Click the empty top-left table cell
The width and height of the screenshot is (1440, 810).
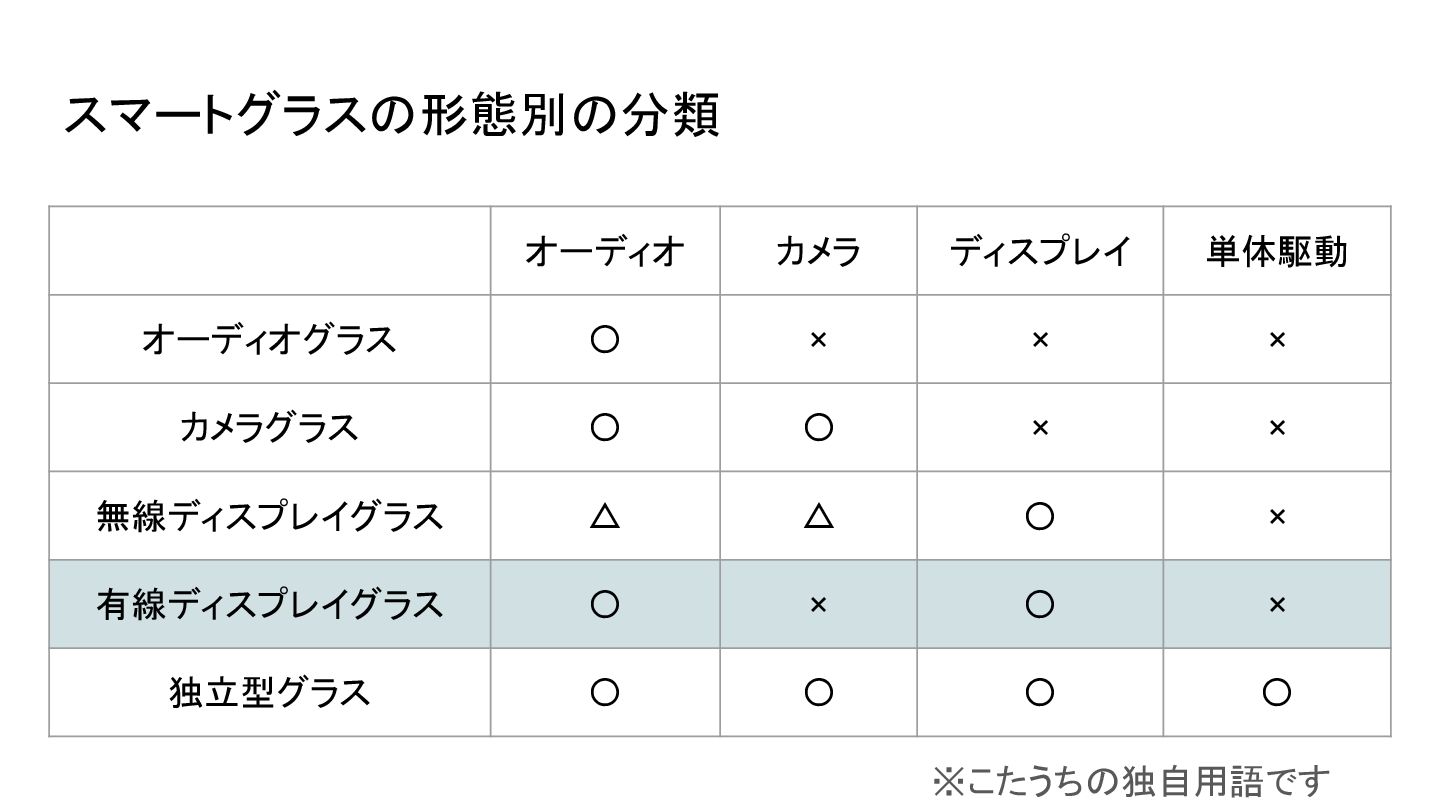[x=269, y=251]
